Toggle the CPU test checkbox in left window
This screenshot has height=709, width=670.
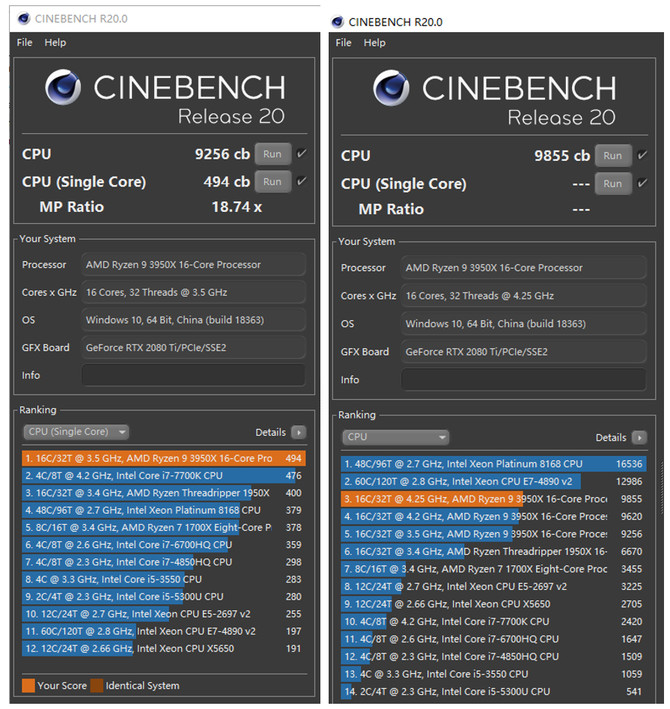point(302,154)
